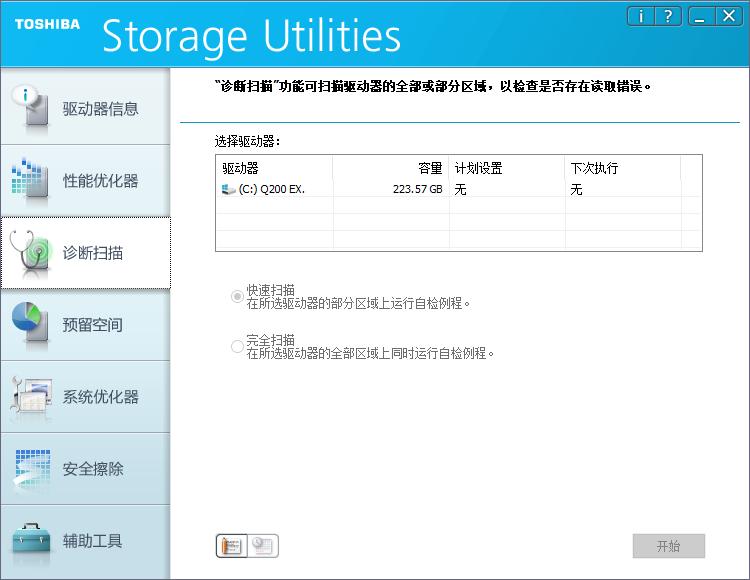Minimize the Storage Utilities window
This screenshot has height=580, width=750.
701,16
